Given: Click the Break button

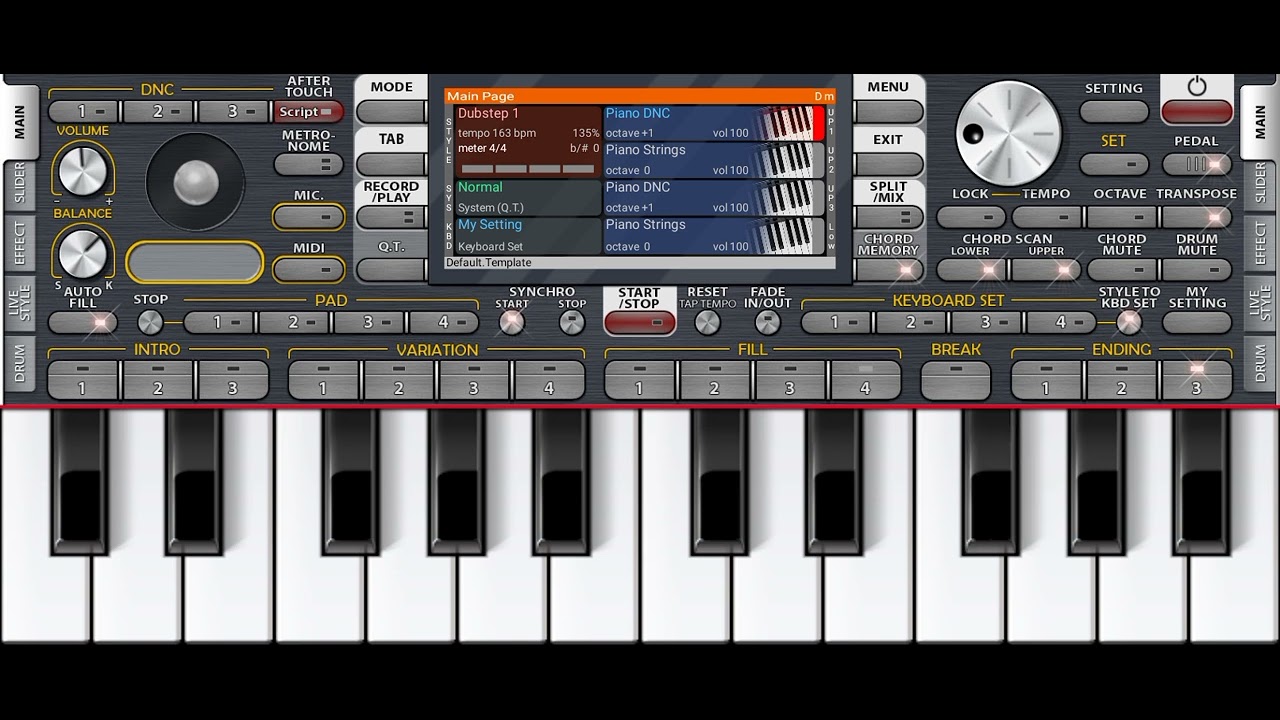Looking at the screenshot, I should (956, 380).
